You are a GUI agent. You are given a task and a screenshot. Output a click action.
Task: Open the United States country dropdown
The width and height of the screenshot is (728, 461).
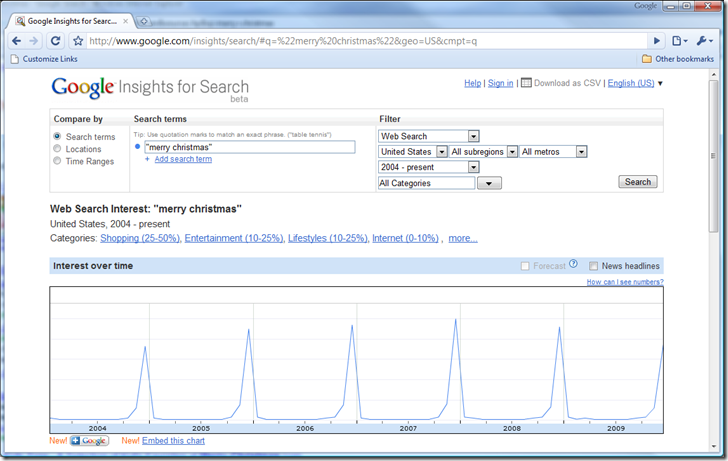click(x=413, y=152)
